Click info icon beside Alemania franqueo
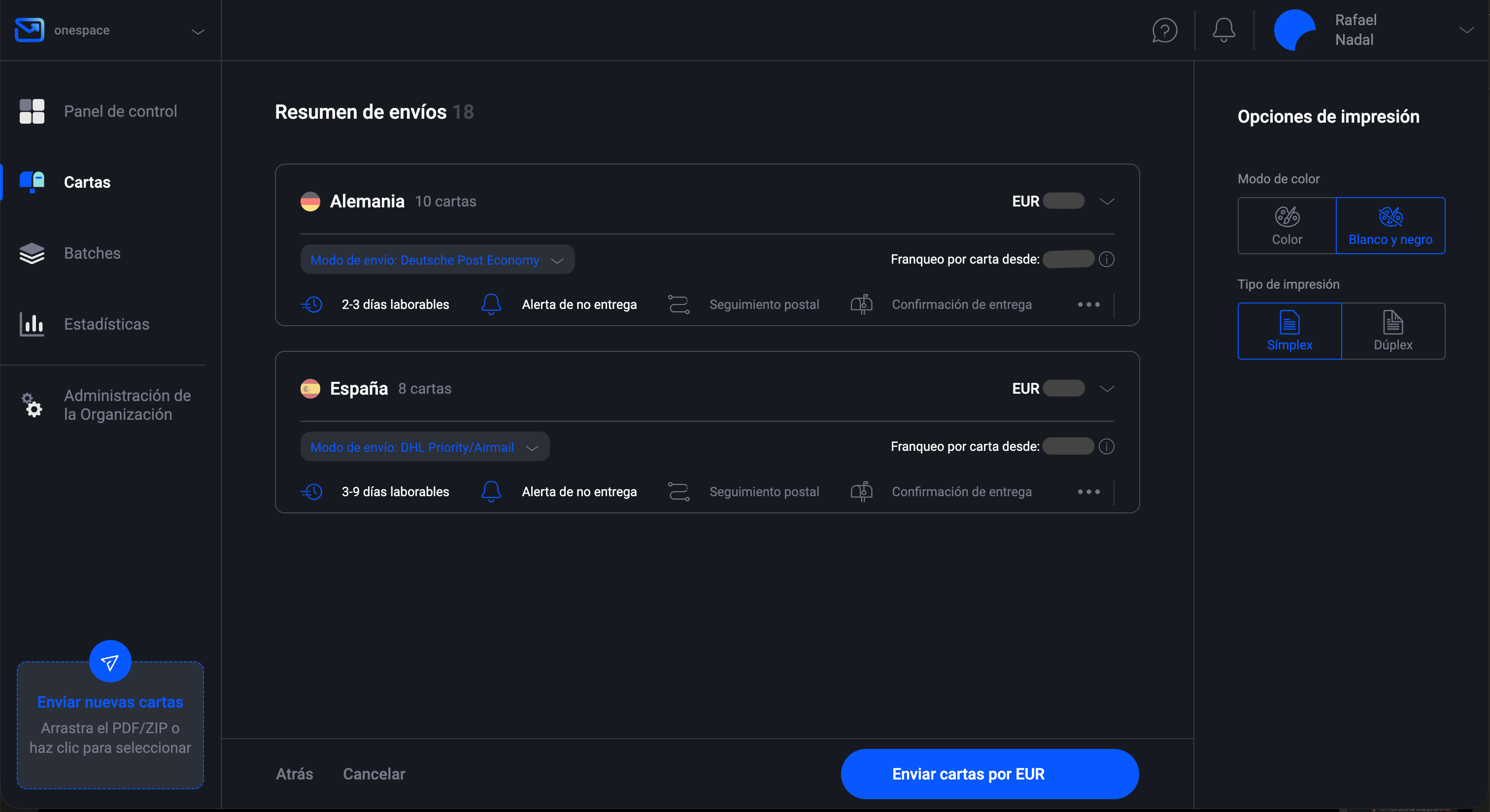 [1106, 259]
